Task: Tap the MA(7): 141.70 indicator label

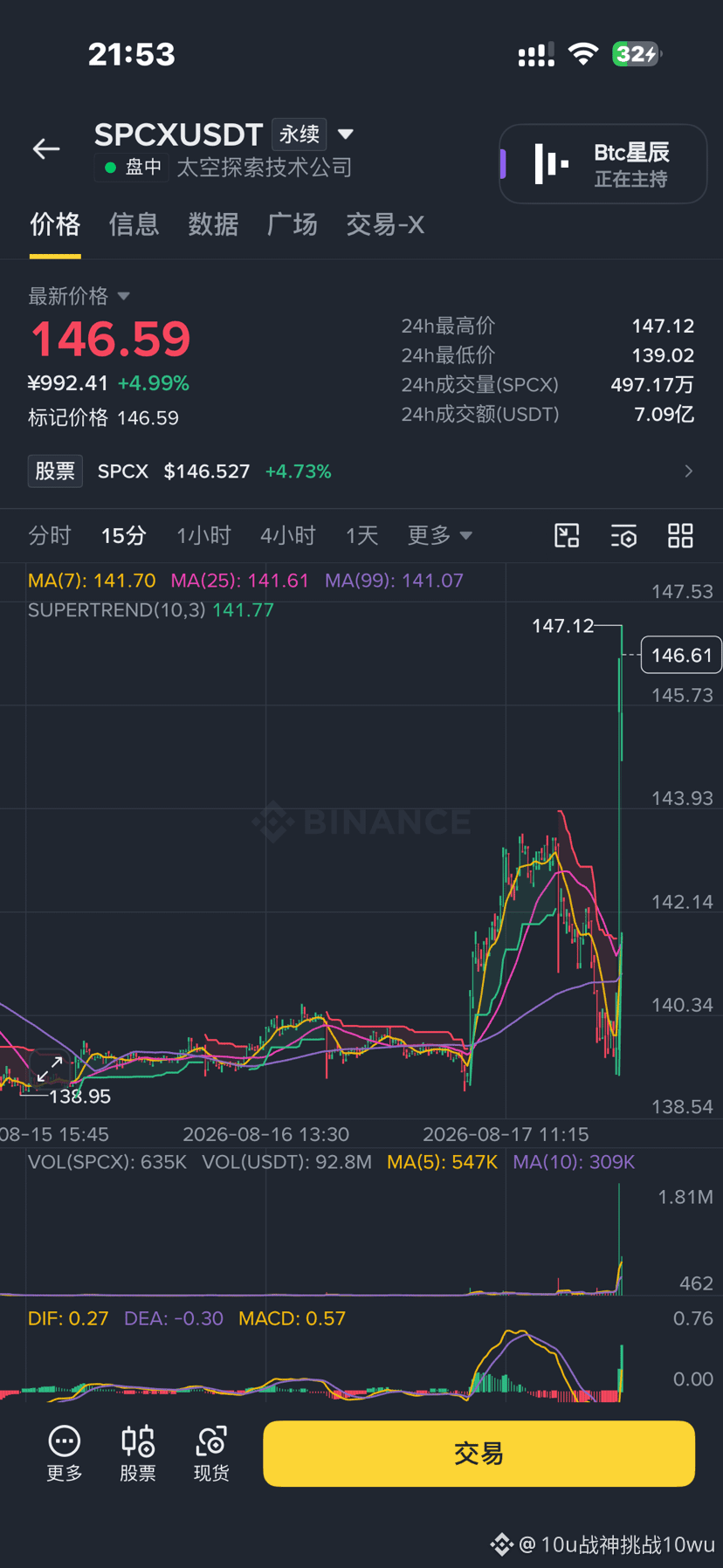Action: [x=92, y=581]
